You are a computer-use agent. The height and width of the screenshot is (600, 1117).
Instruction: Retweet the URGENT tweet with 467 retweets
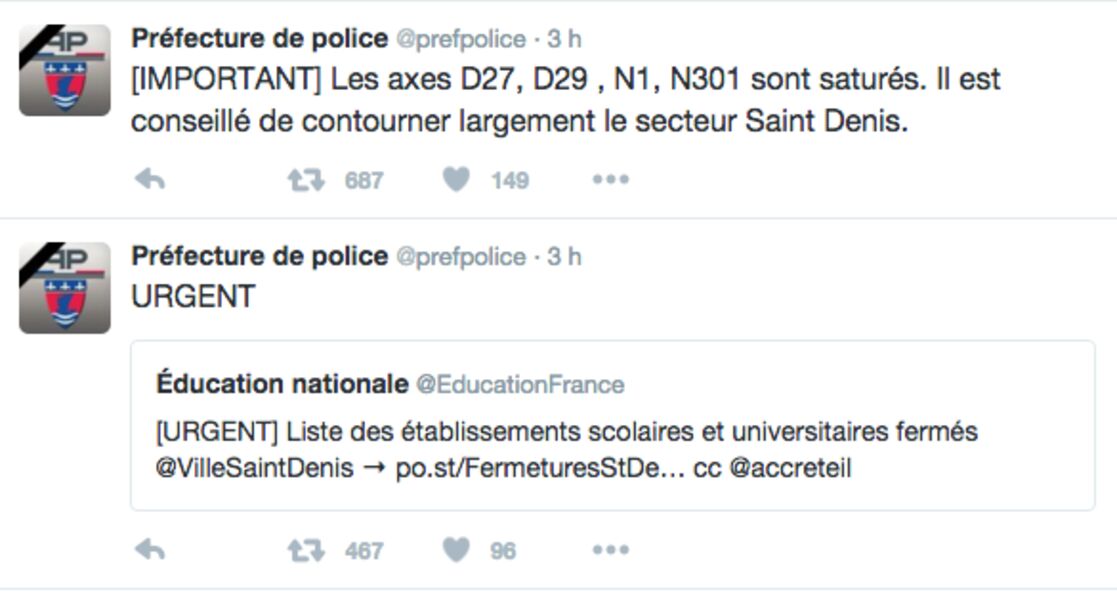click(x=306, y=550)
